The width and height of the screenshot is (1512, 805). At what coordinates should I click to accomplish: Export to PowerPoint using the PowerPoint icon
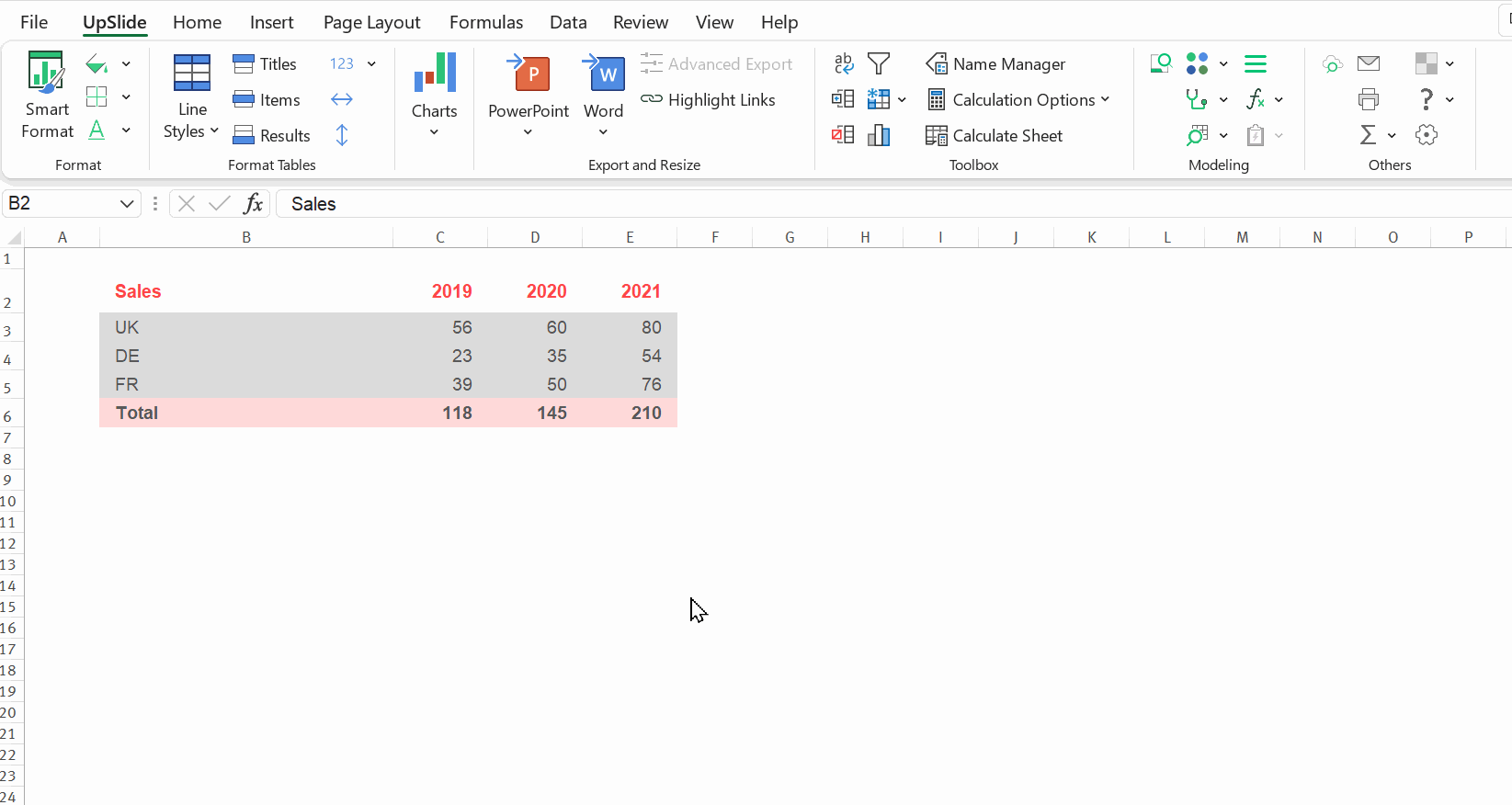[x=529, y=73]
